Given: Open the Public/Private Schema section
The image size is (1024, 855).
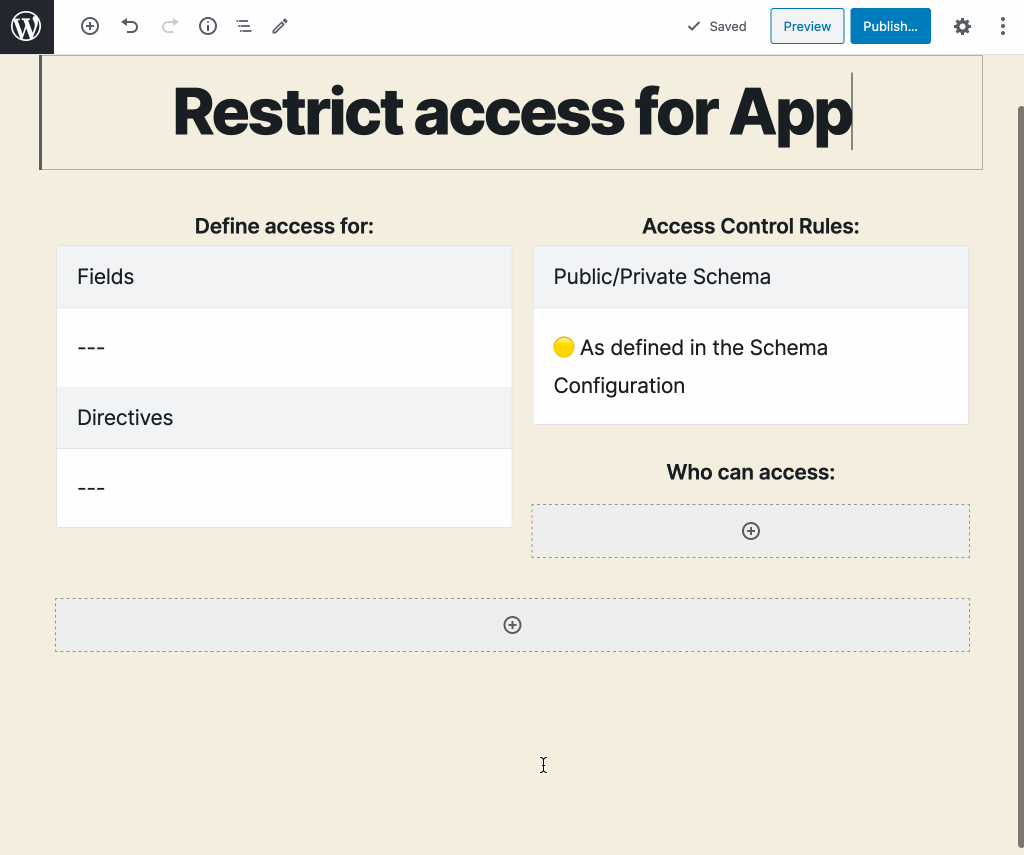Looking at the screenshot, I should (x=750, y=277).
